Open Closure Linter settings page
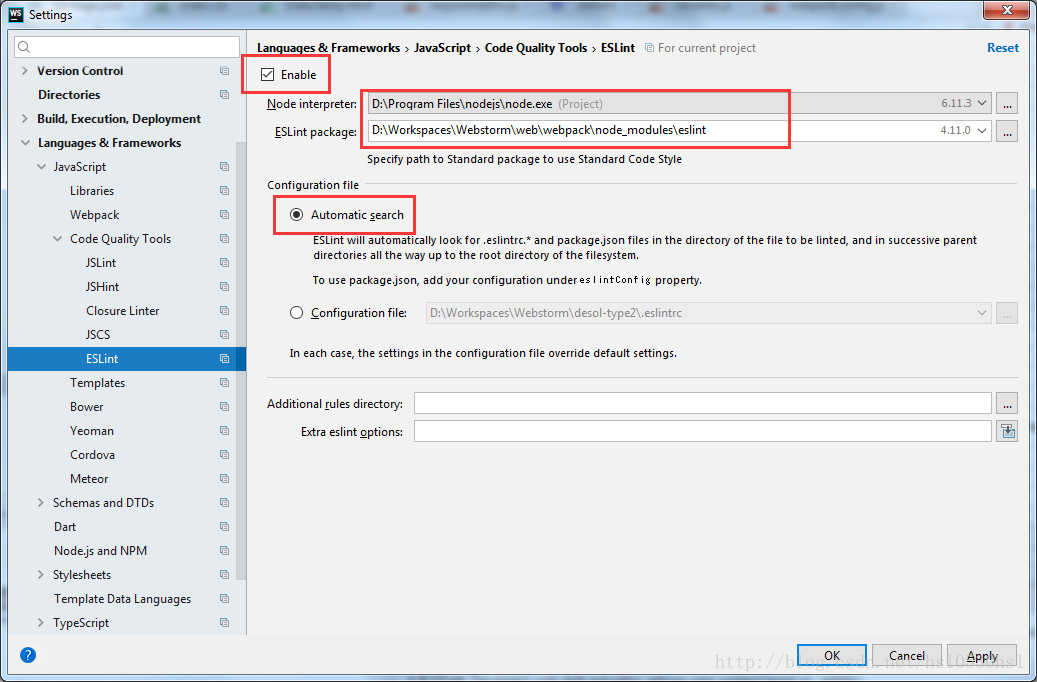1037x682 pixels. click(122, 310)
